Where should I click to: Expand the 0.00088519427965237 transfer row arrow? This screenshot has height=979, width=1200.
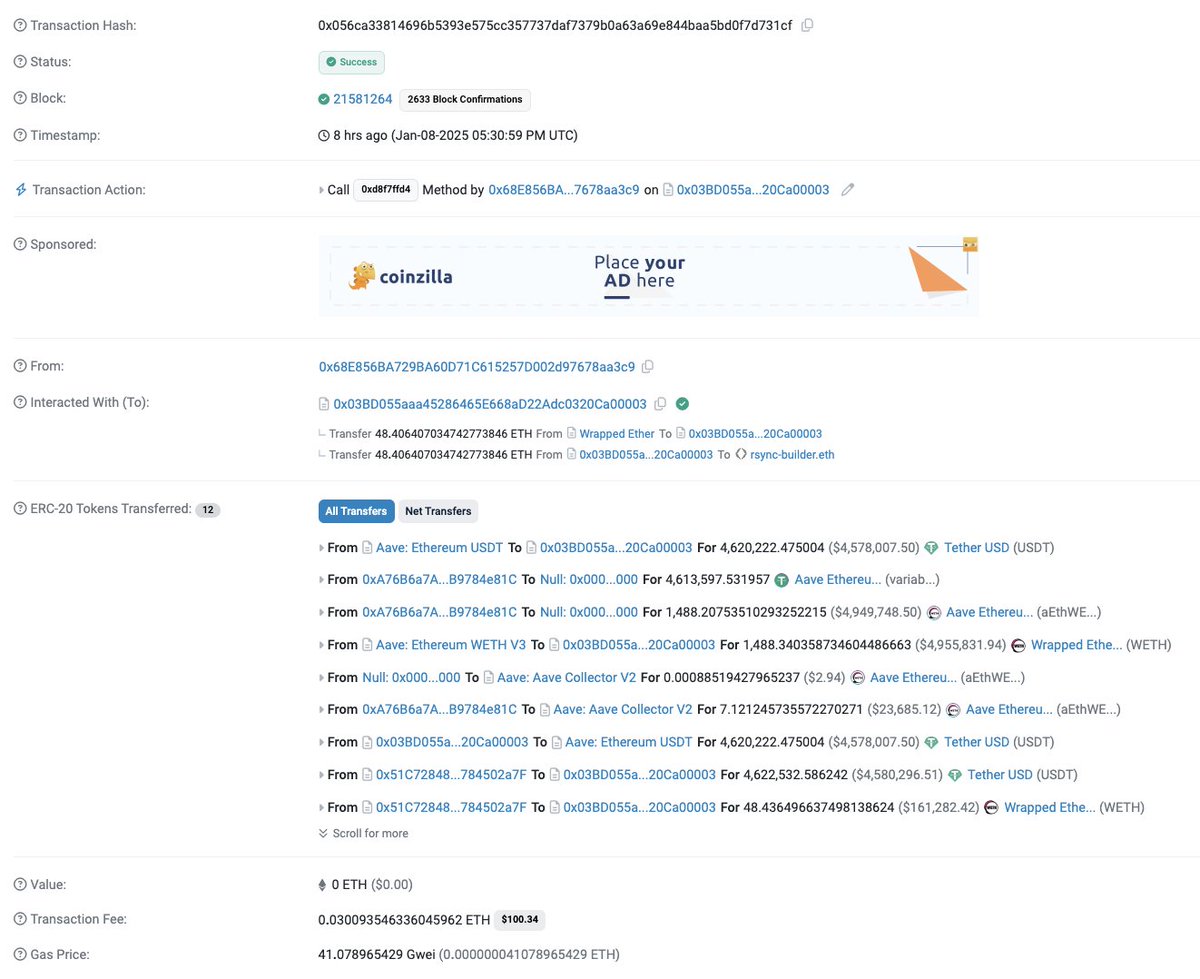point(322,678)
